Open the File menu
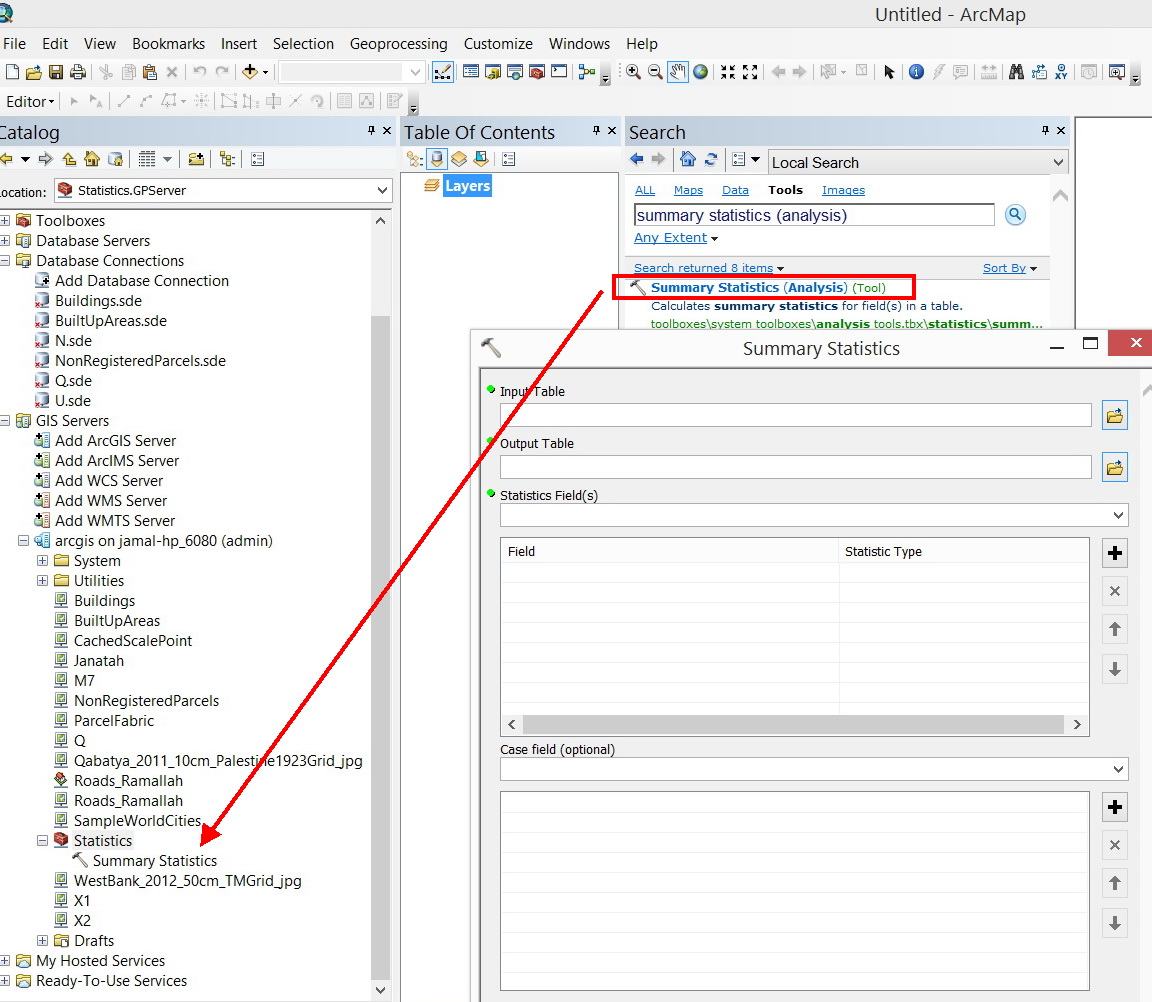 point(14,44)
